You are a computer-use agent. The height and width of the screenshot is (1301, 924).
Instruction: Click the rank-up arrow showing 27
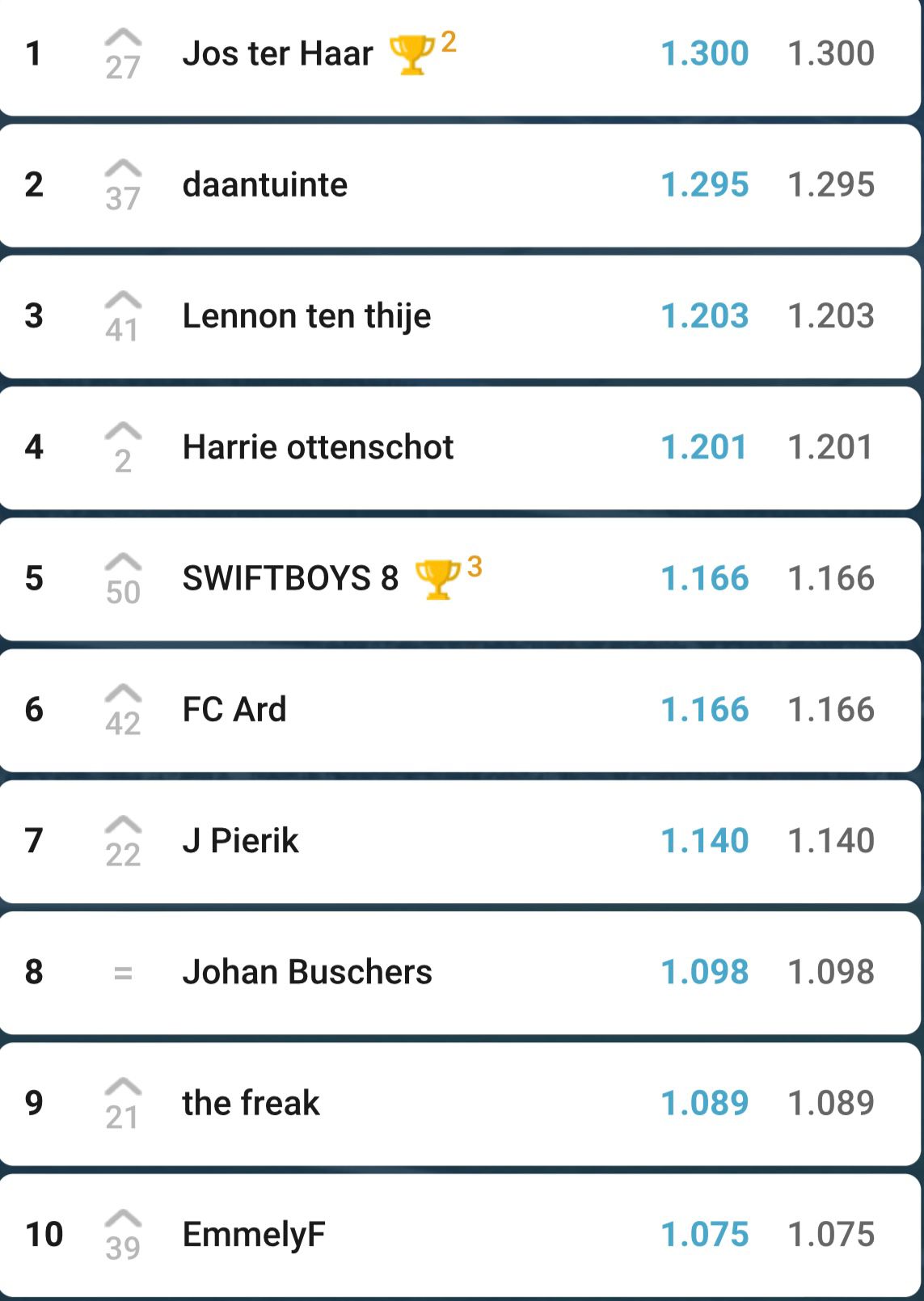coord(123,55)
